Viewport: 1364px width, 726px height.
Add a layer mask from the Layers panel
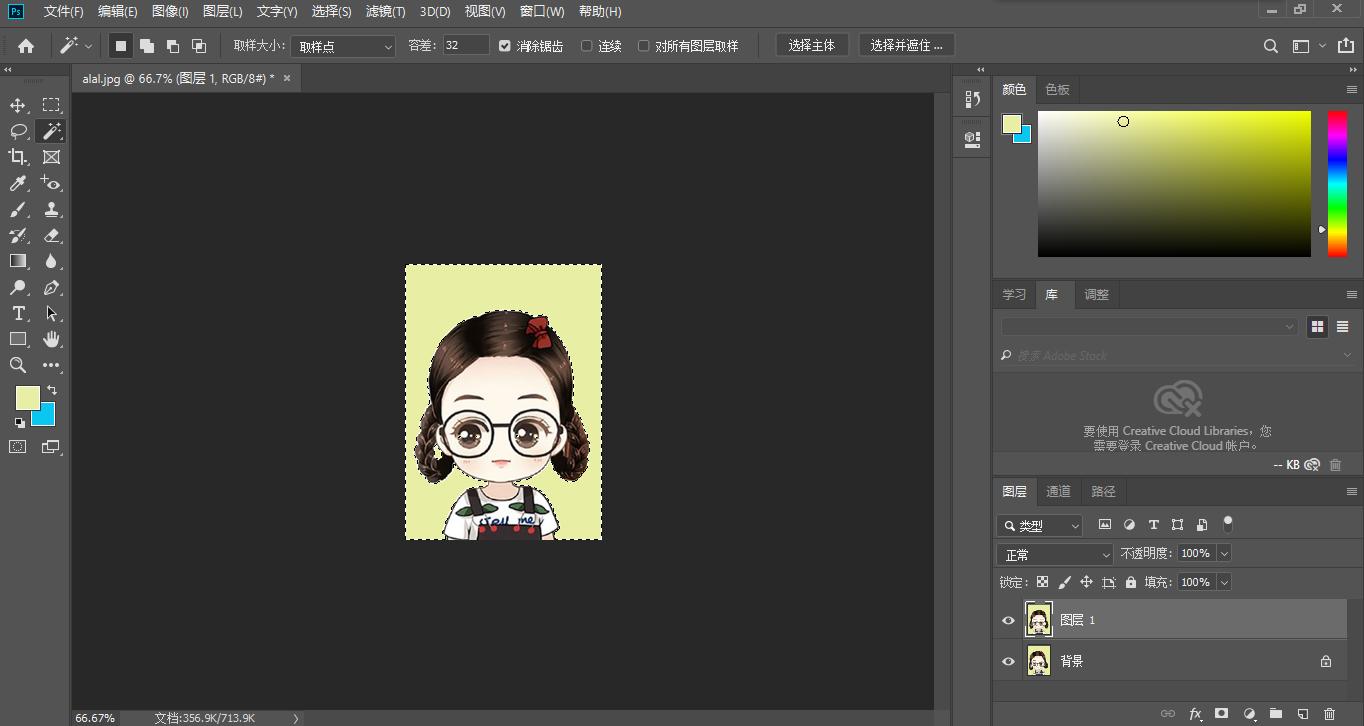point(1222,713)
